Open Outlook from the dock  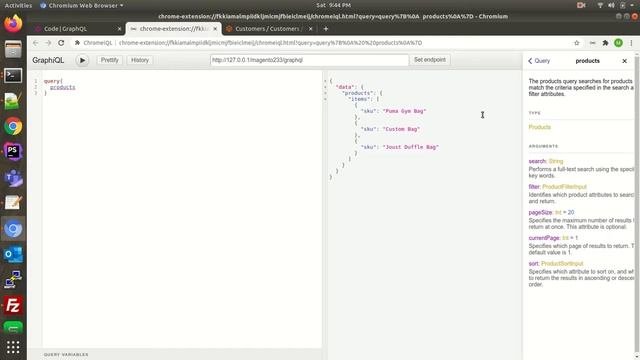13,254
